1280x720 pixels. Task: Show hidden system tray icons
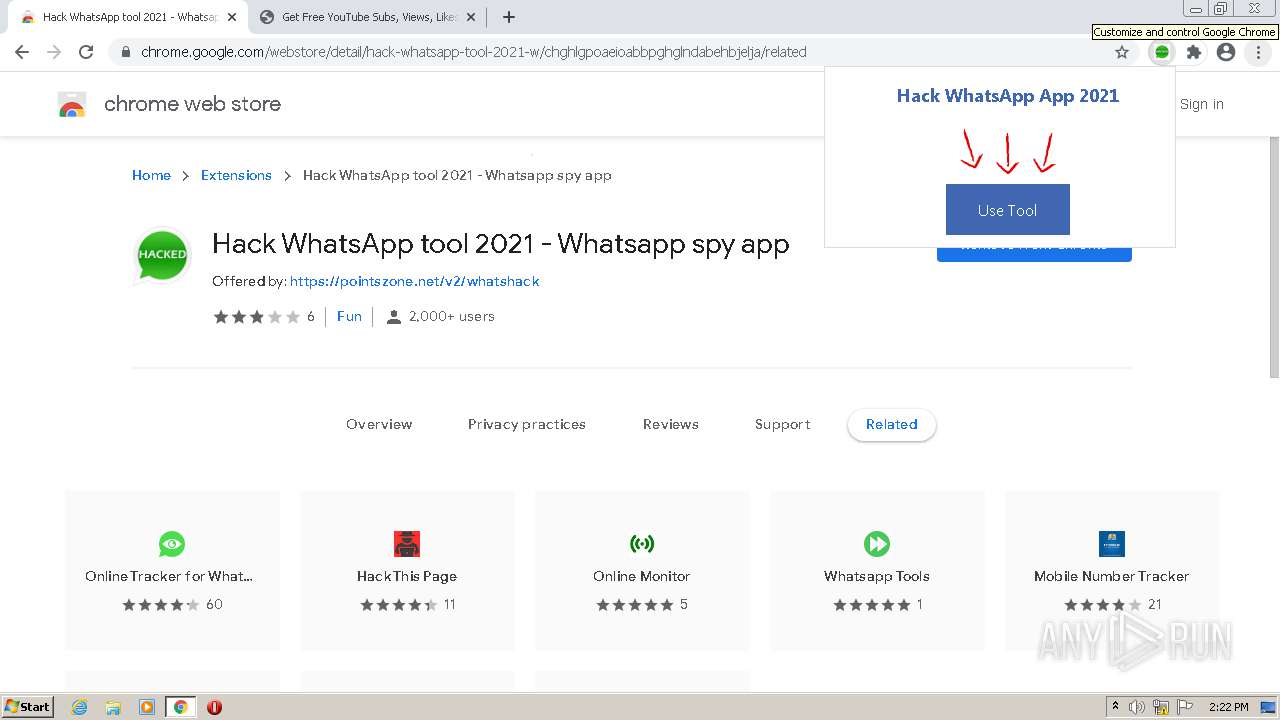click(1115, 707)
